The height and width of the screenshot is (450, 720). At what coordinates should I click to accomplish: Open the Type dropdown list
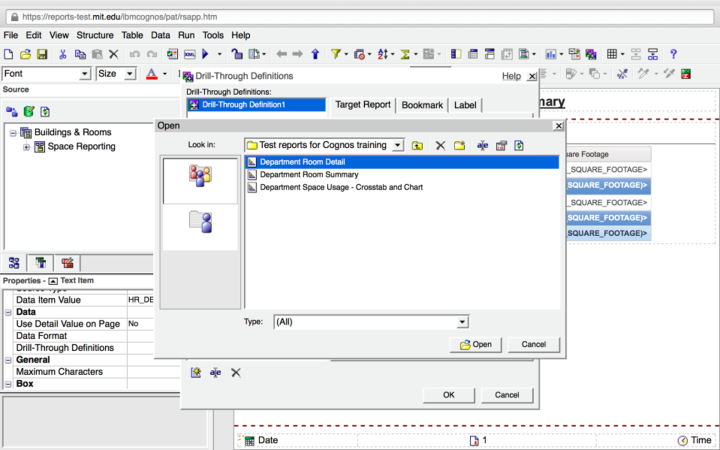click(461, 322)
